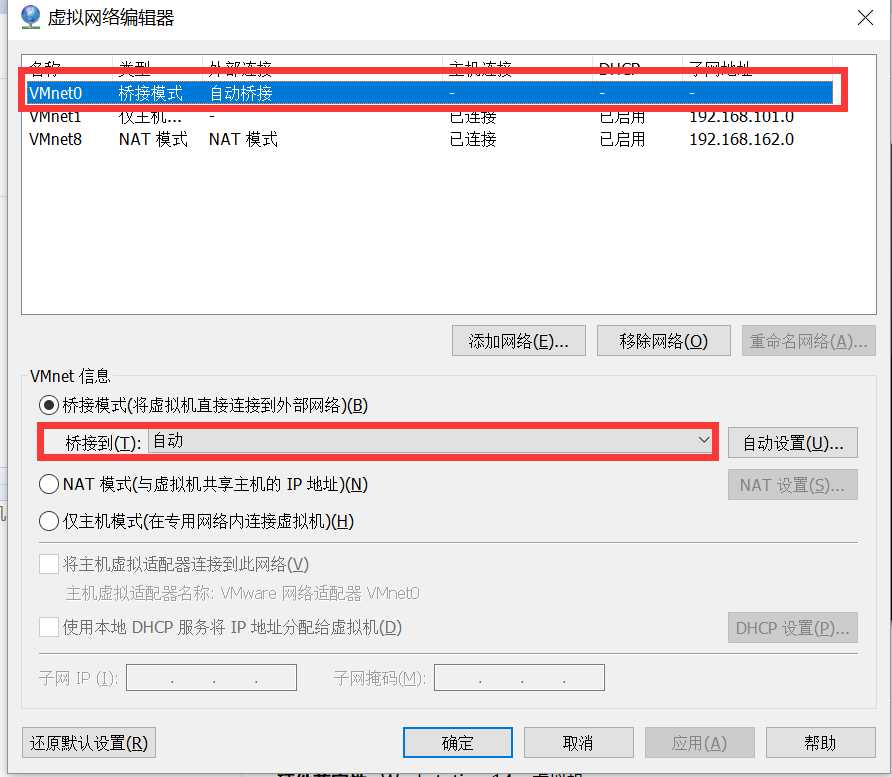
Task: Click the Virtual Network Editor globe icon
Action: coord(30,16)
